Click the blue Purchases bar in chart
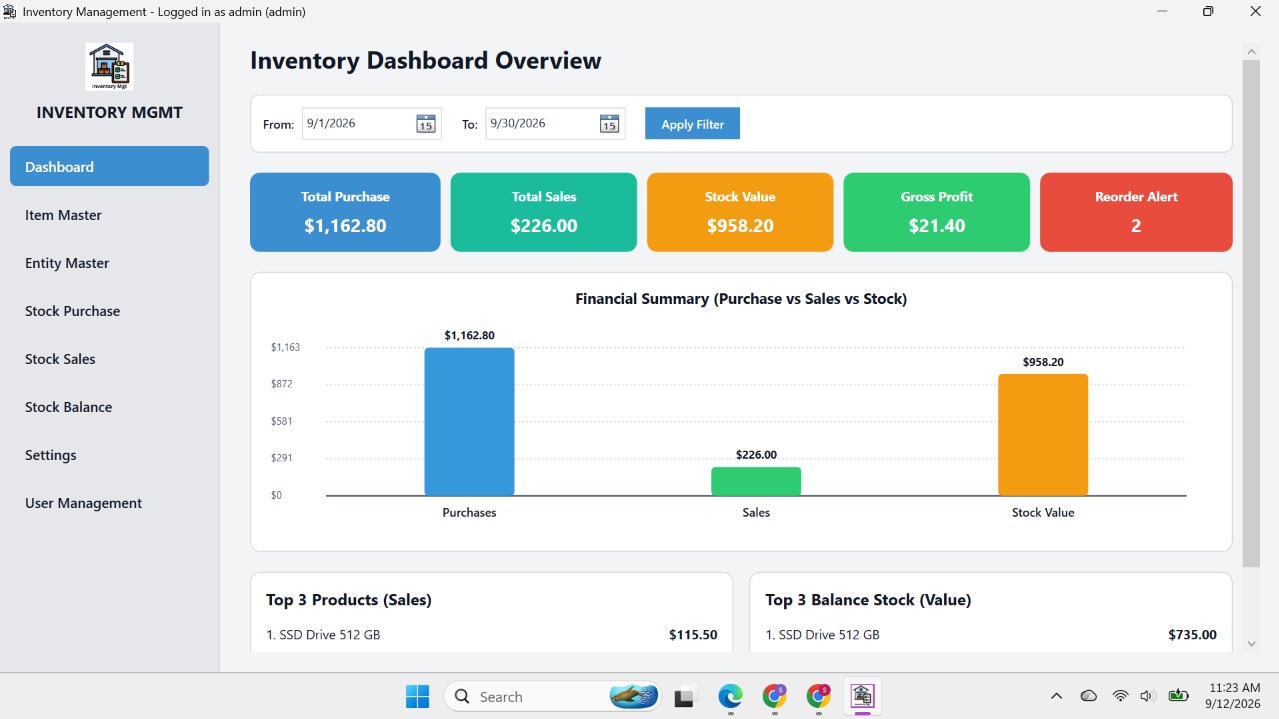 pos(469,421)
